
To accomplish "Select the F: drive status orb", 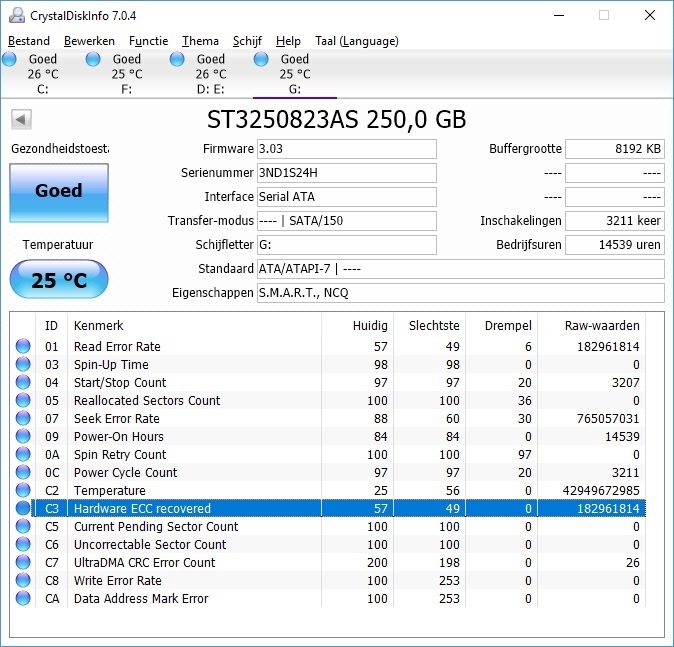I will click(x=93, y=59).
